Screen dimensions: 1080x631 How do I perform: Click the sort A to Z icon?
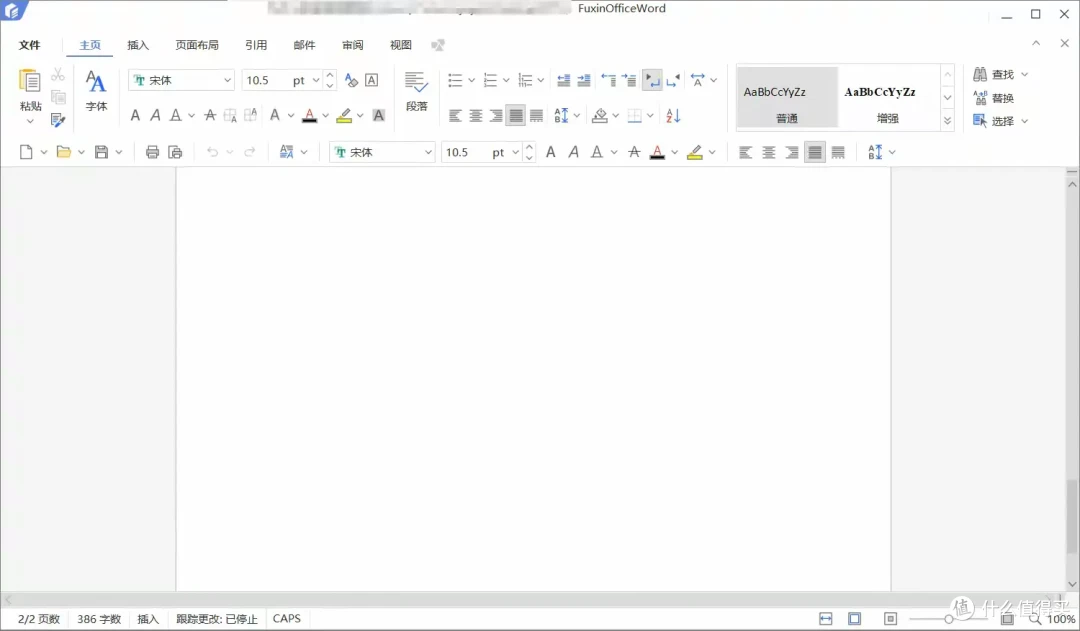click(673, 116)
